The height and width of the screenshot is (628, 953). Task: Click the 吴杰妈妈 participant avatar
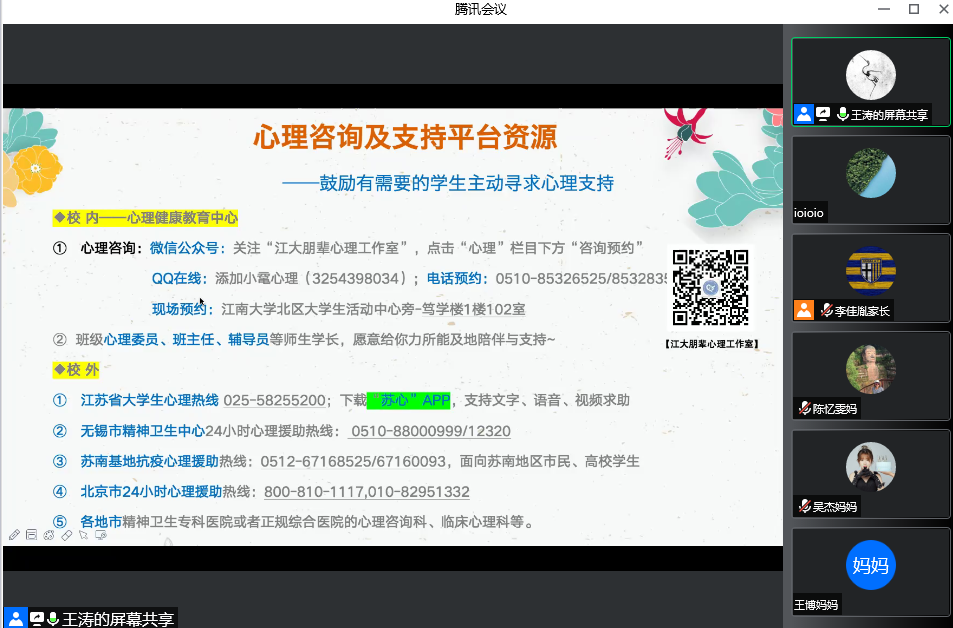[870, 467]
